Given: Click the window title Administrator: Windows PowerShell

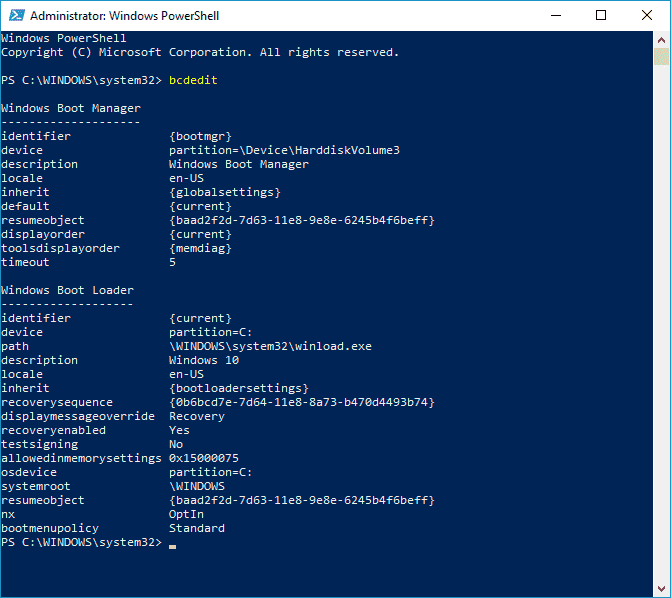Looking at the screenshot, I should 125,16.
